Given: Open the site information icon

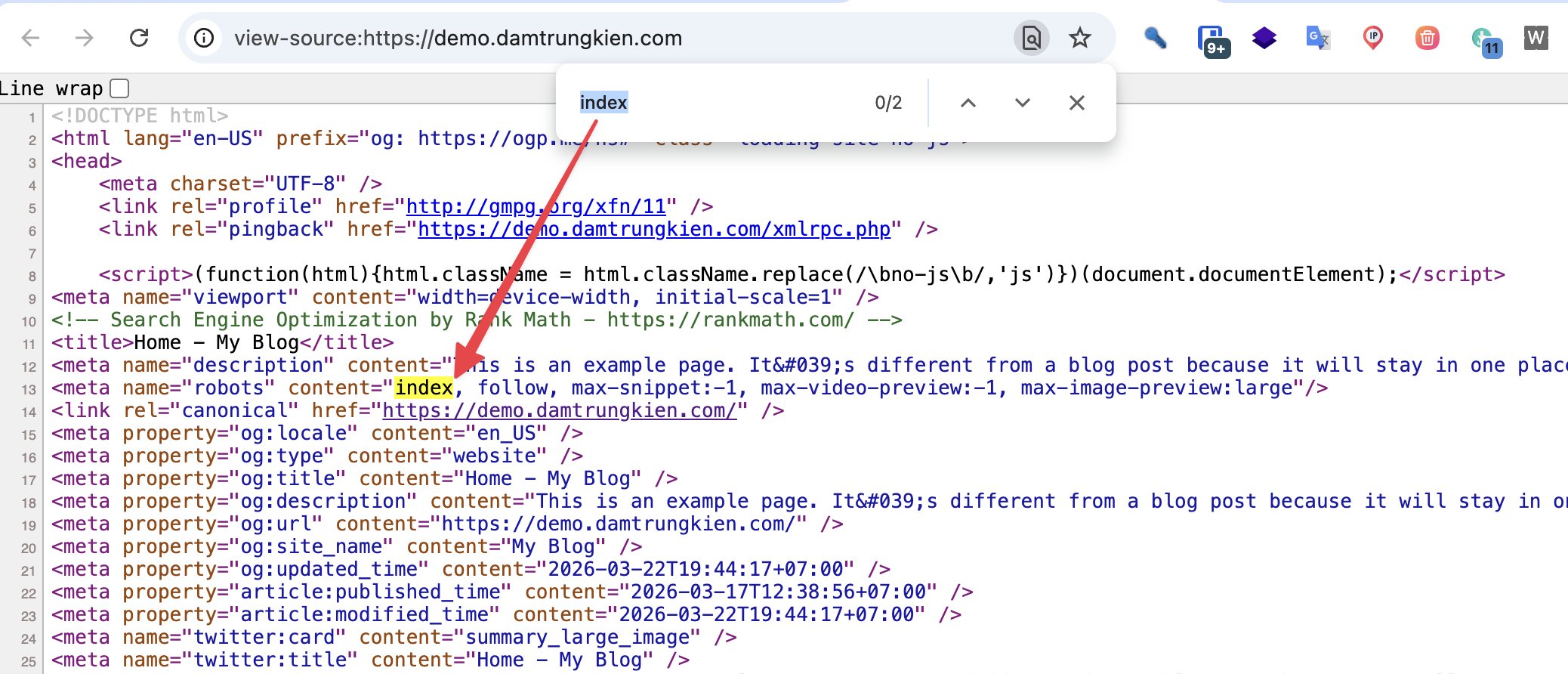Looking at the screenshot, I should click(x=204, y=38).
